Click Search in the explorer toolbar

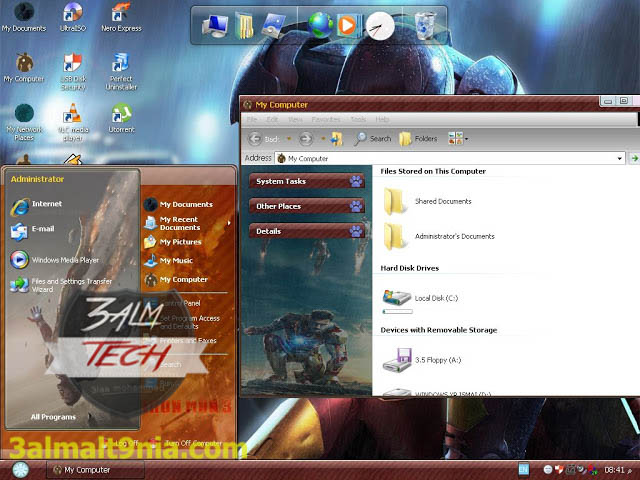pos(372,139)
